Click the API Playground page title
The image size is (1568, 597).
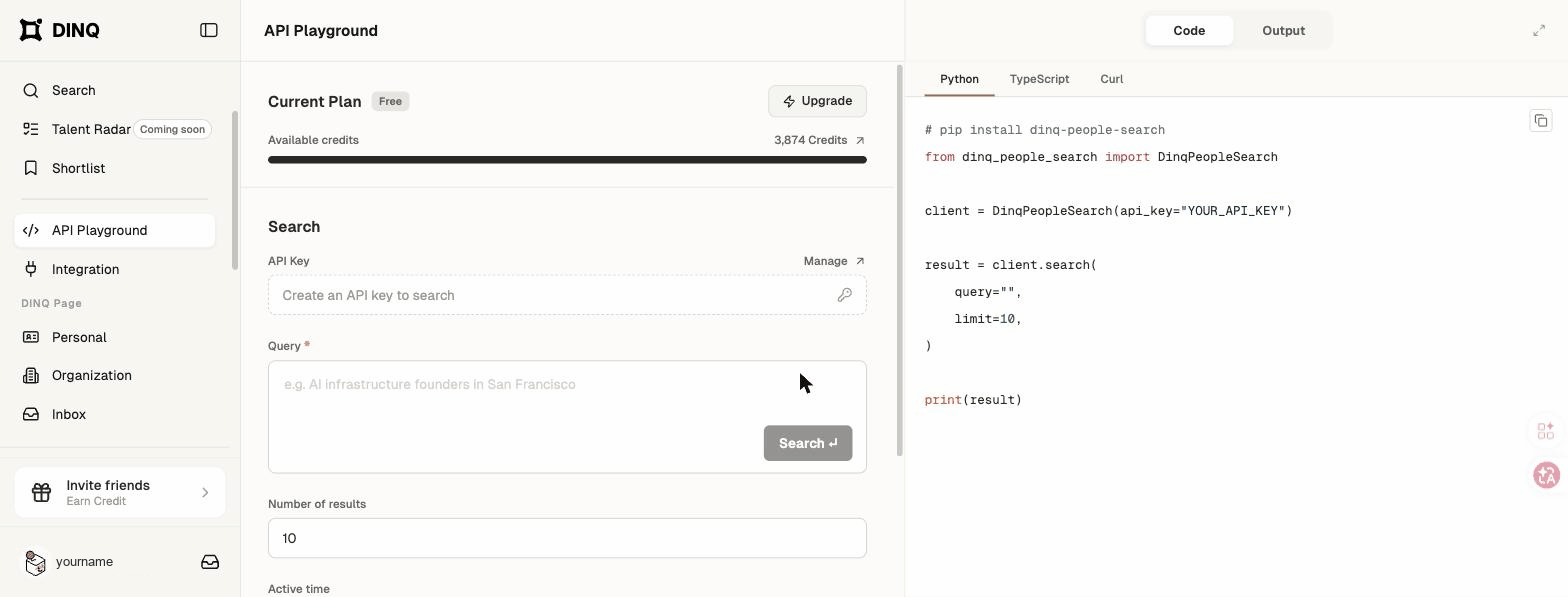coord(321,31)
